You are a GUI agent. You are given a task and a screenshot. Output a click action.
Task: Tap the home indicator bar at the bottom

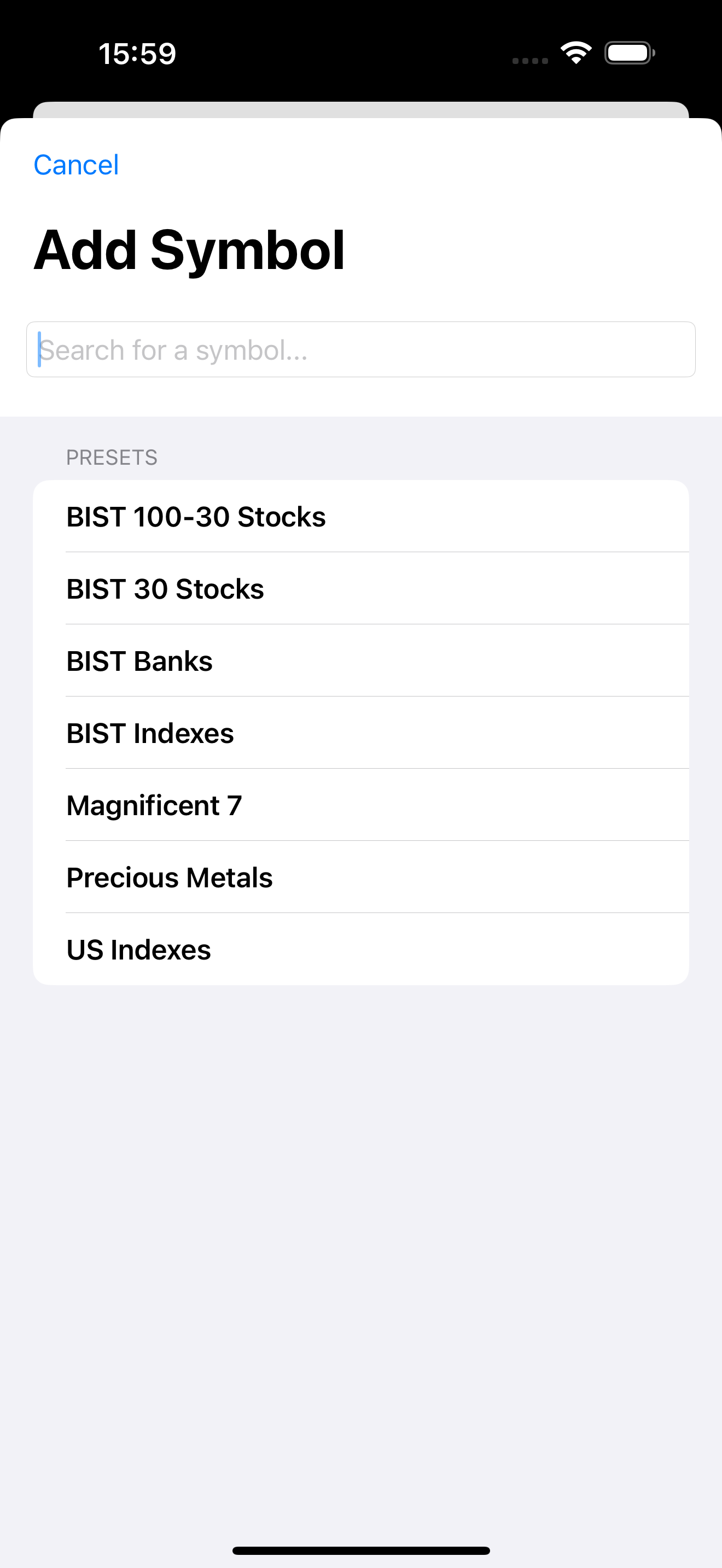click(x=361, y=1551)
